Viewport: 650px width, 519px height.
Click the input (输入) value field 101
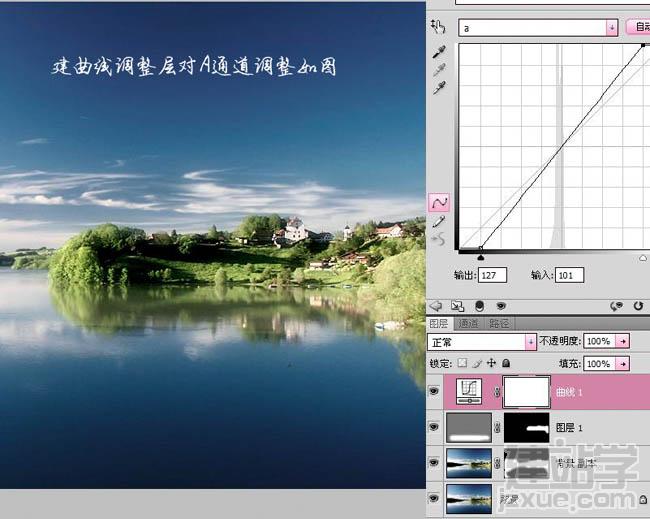click(x=569, y=275)
